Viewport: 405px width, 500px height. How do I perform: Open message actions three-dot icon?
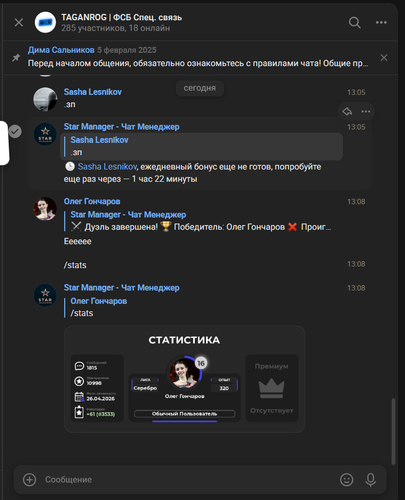(366, 111)
